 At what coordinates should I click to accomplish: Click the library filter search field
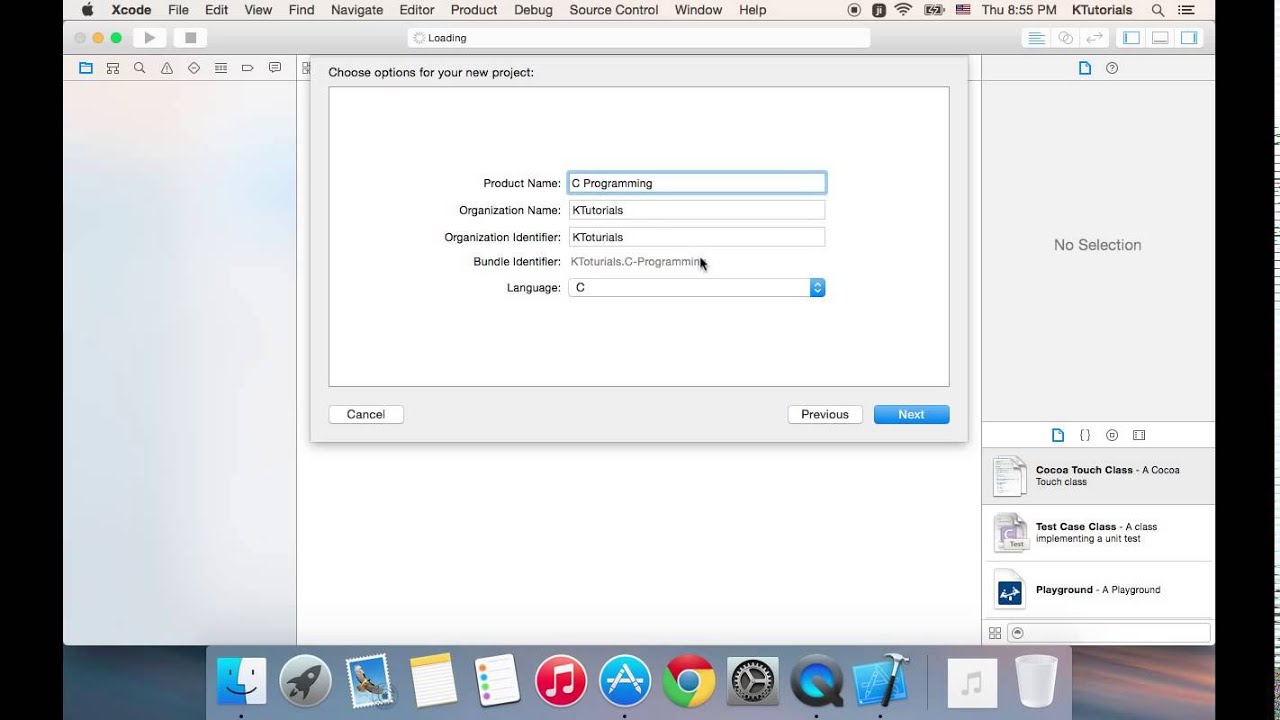point(1109,633)
